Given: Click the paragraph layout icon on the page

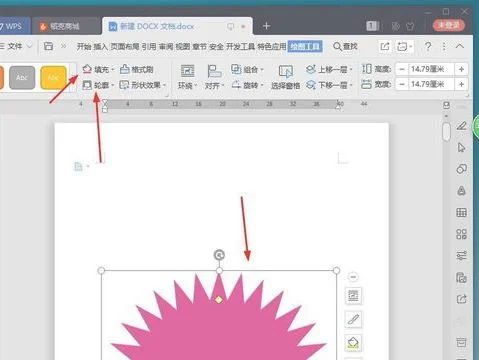Looking at the screenshot, I should click(78, 166).
